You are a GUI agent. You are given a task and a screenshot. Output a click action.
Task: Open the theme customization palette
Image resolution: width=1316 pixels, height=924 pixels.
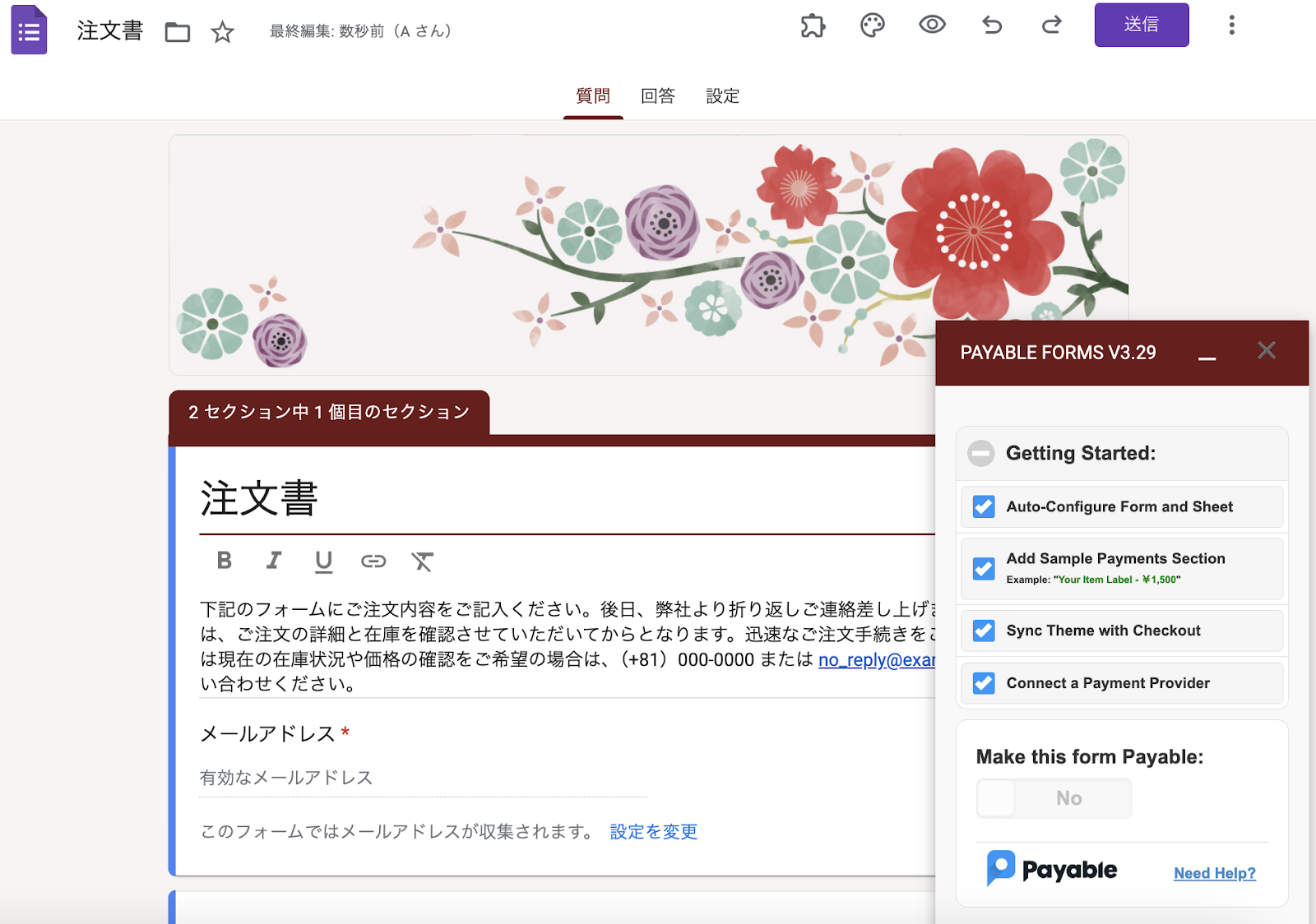pos(873,25)
